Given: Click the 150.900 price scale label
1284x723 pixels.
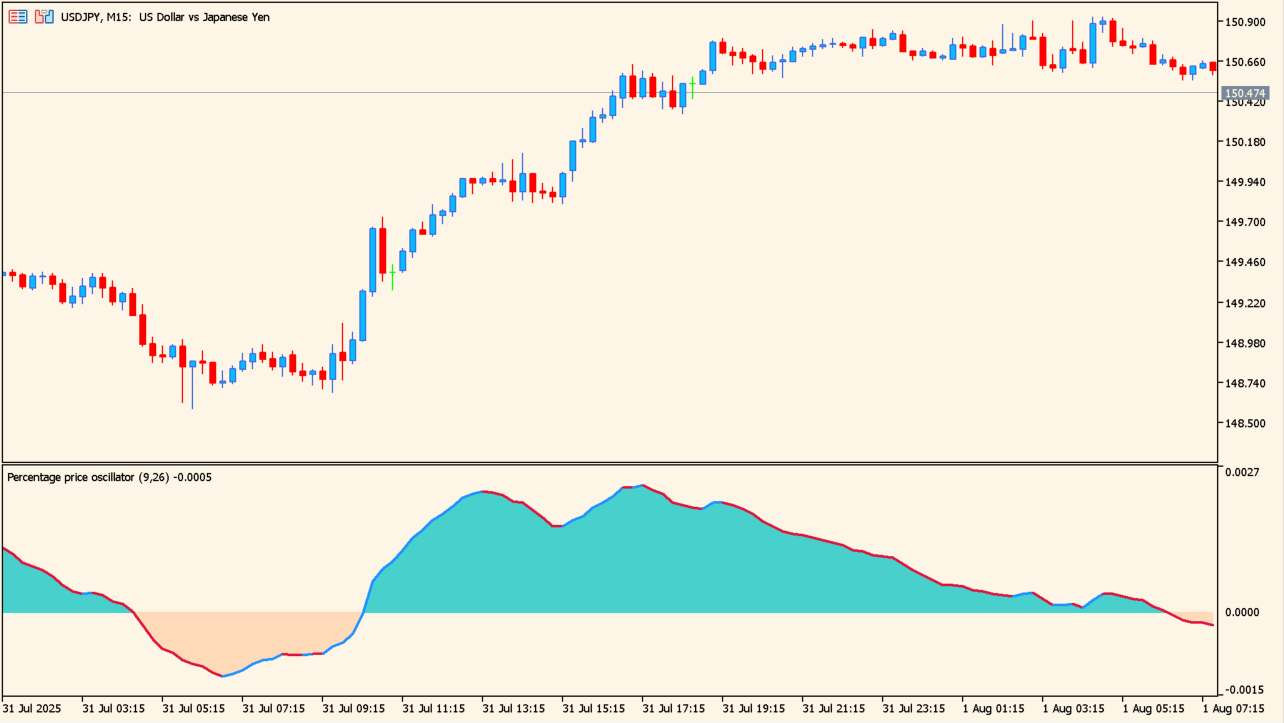Looking at the screenshot, I should (1246, 22).
